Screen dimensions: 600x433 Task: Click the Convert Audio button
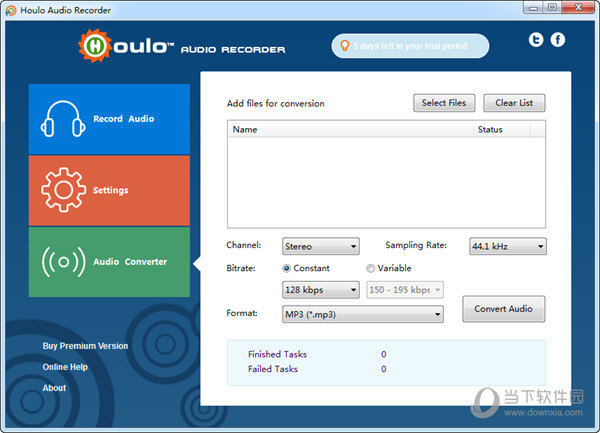(x=504, y=309)
